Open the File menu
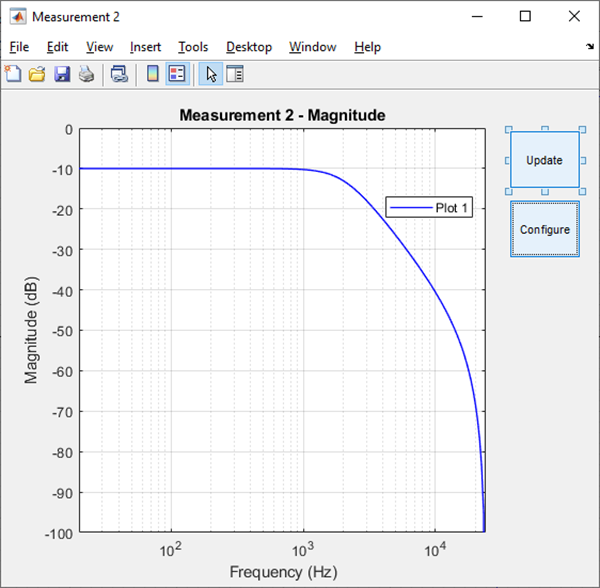 [x=19, y=47]
